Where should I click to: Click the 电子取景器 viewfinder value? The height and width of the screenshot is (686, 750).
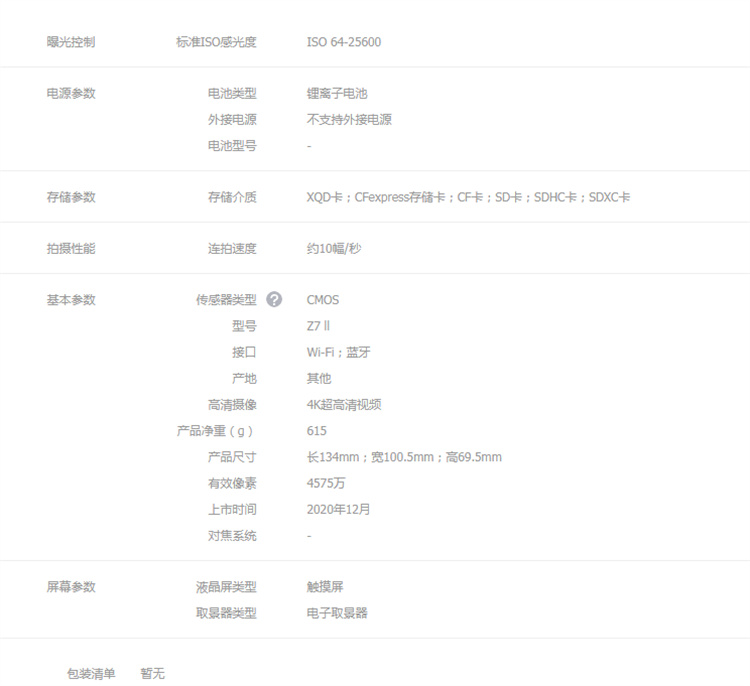pyautogui.click(x=337, y=613)
